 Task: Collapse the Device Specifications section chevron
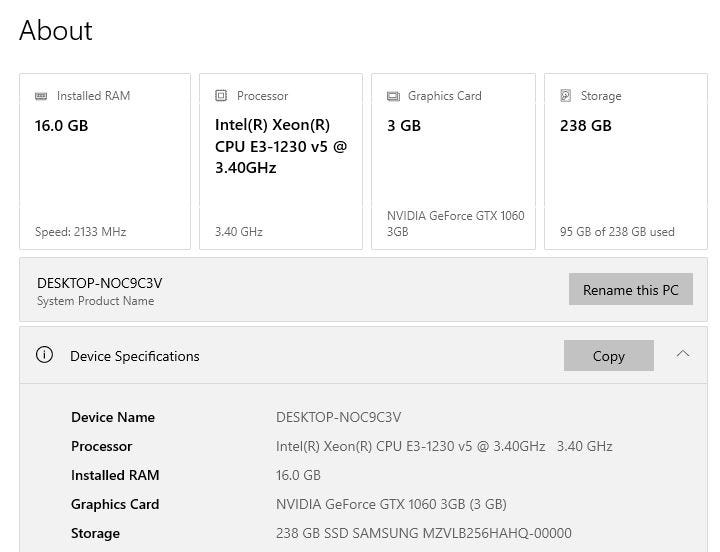[x=683, y=354]
